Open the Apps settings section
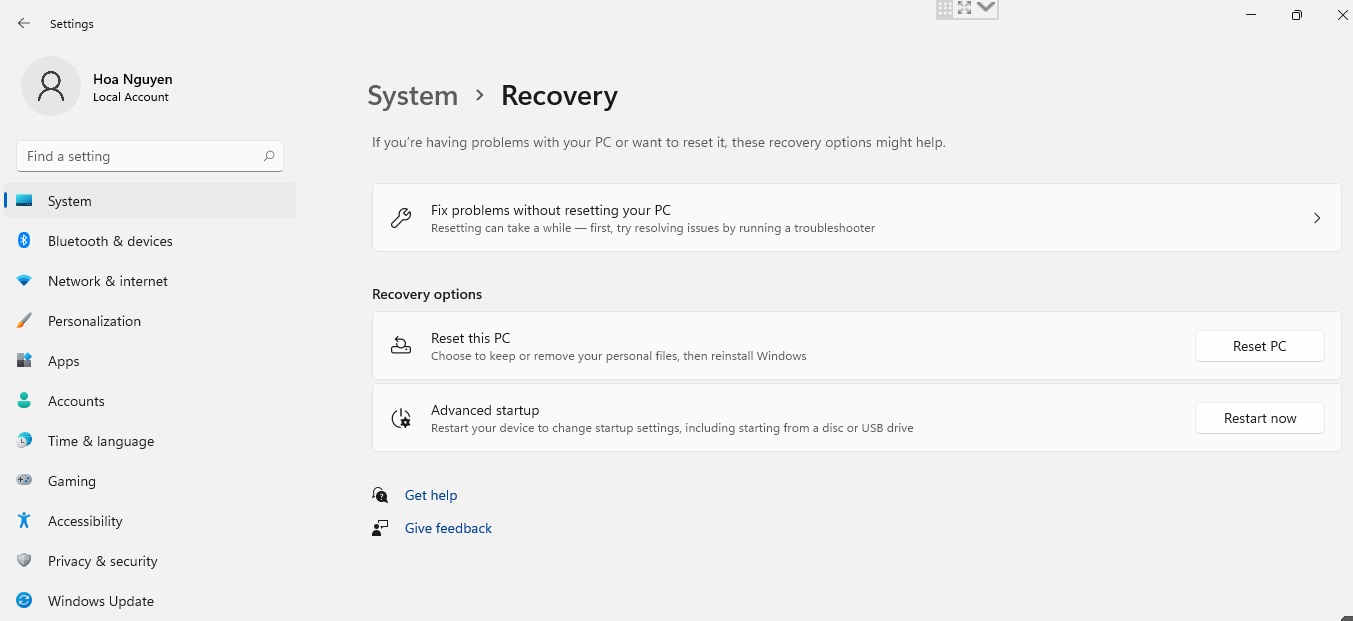 pyautogui.click(x=63, y=361)
